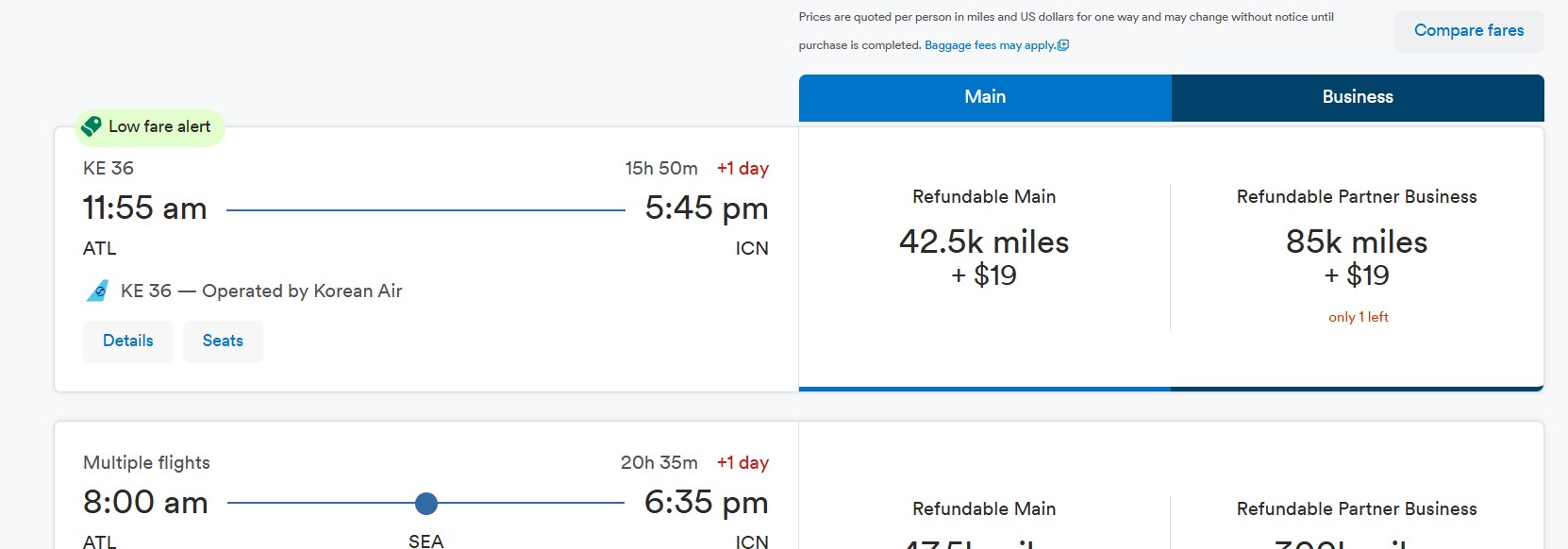Click the +1 day label on KE 36
This screenshot has width=1568, height=549.
click(742, 169)
